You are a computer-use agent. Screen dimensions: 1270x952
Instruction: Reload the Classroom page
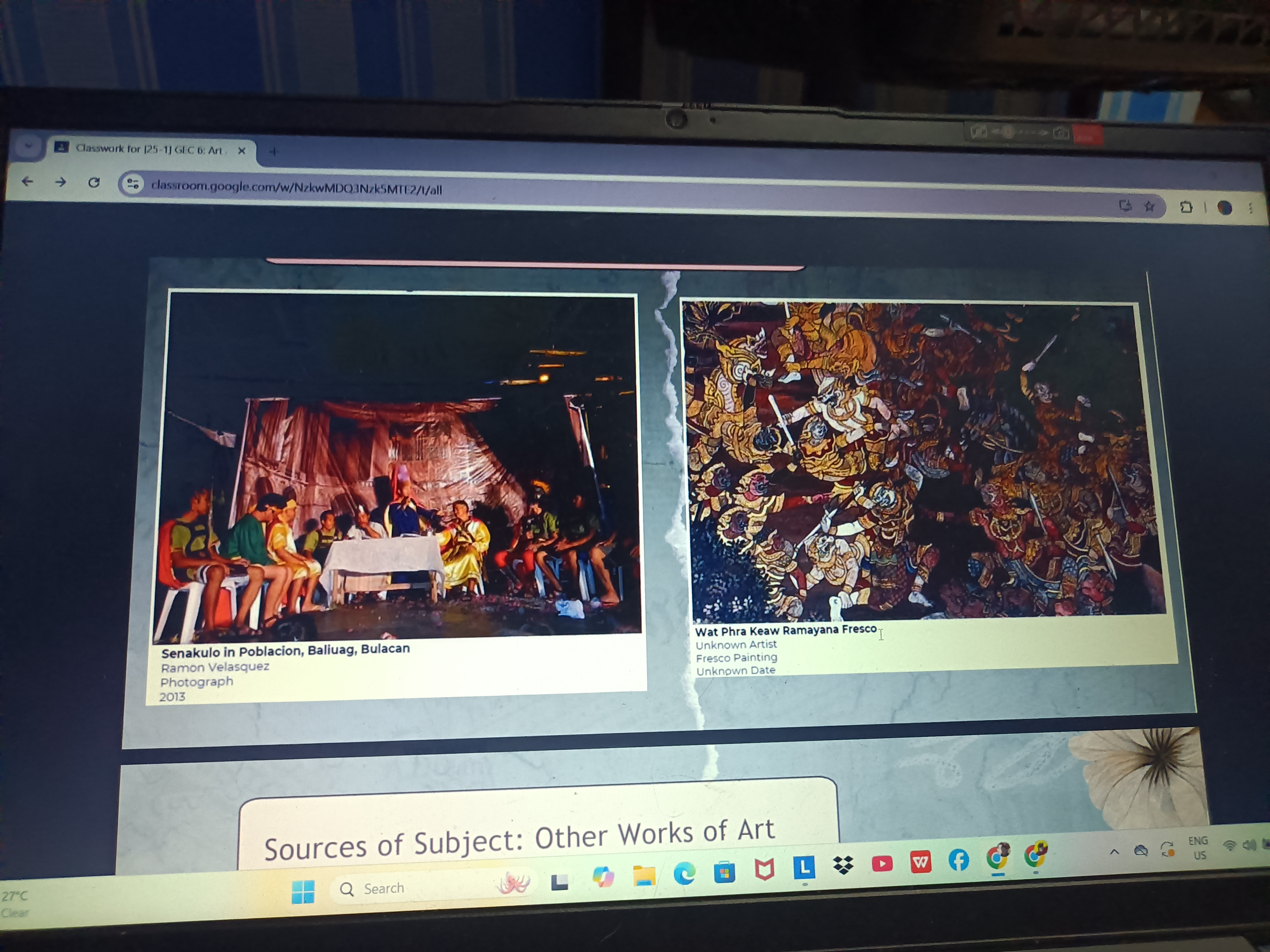click(94, 182)
